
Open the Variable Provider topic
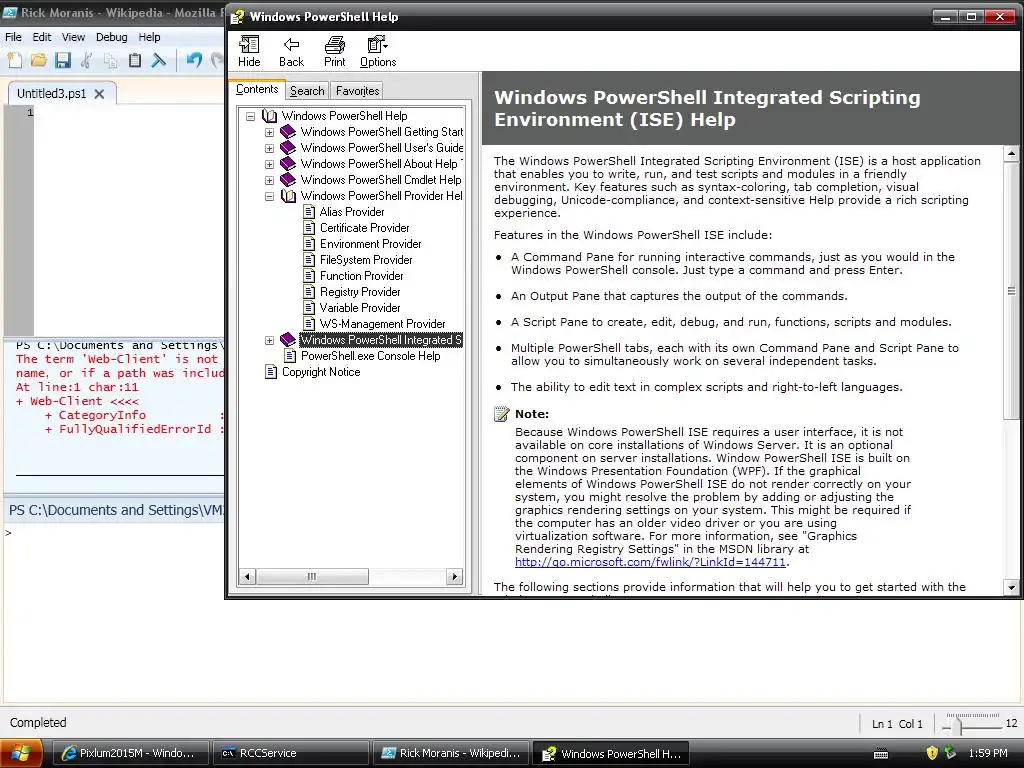click(360, 308)
